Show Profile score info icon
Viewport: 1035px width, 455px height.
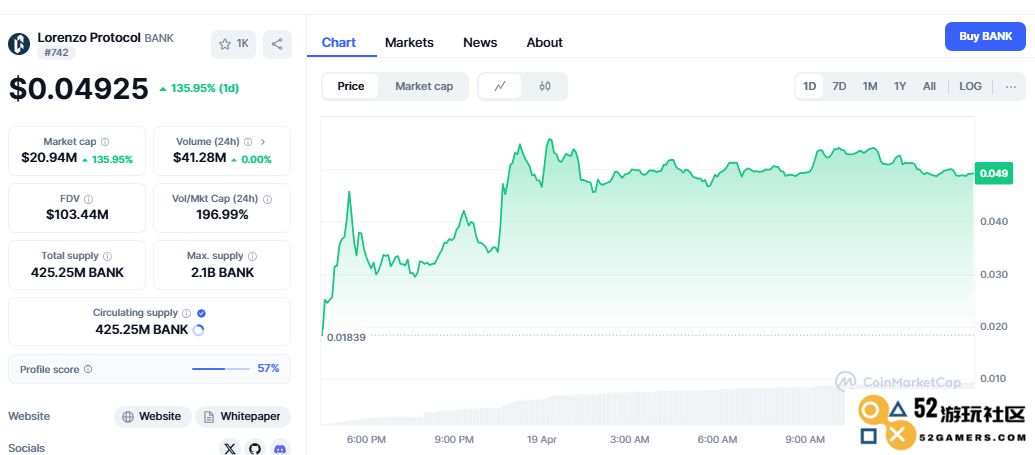[x=88, y=370]
